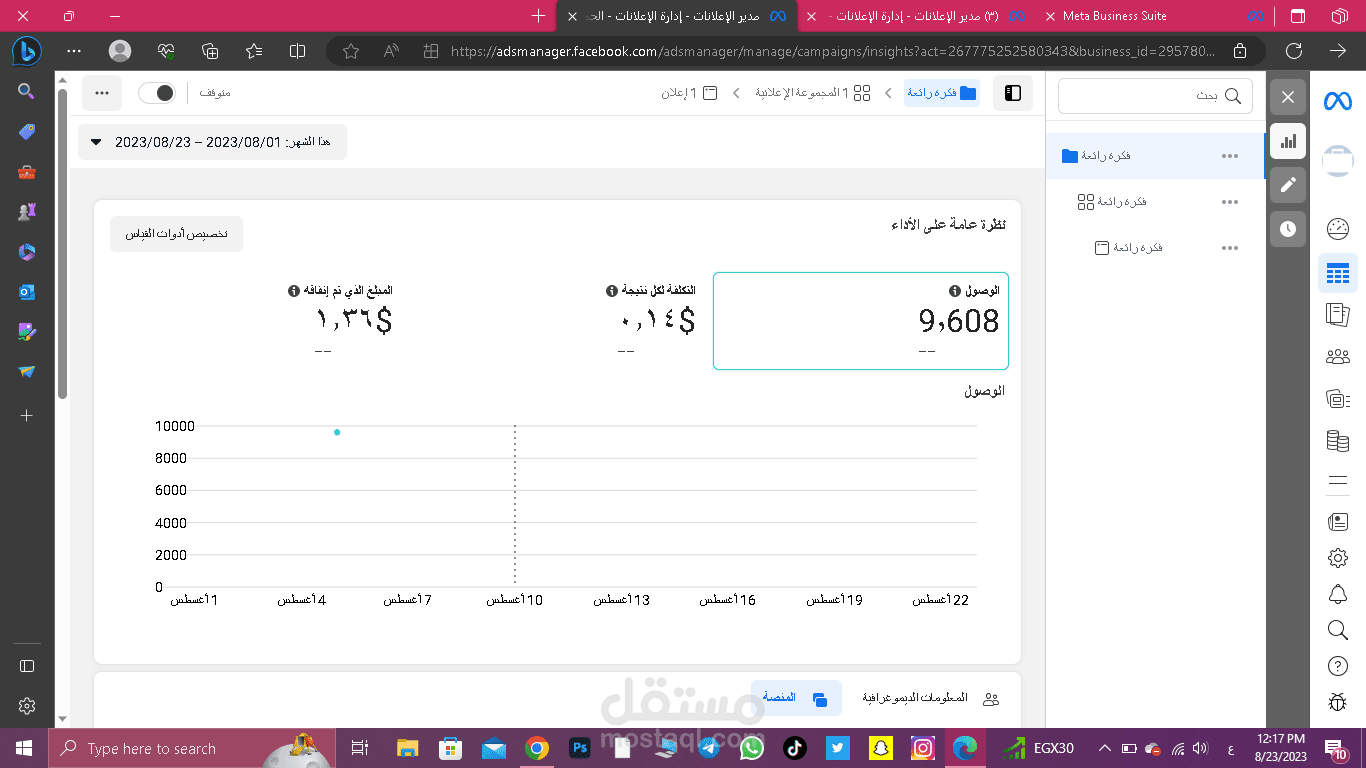Open the three-dot menu on the top toolbar
Screen dimensions: 1366x768
(x=101, y=92)
